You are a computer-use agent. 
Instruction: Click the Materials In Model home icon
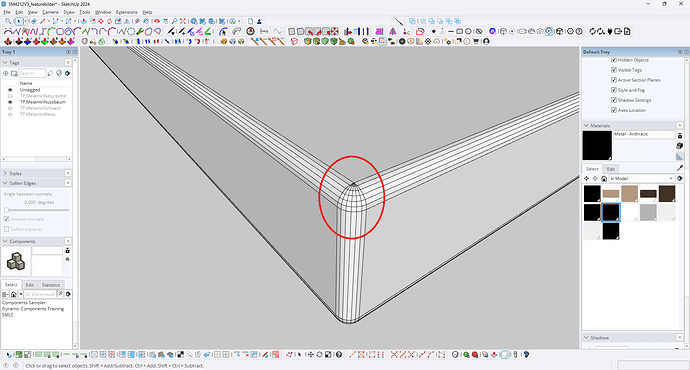pos(604,178)
